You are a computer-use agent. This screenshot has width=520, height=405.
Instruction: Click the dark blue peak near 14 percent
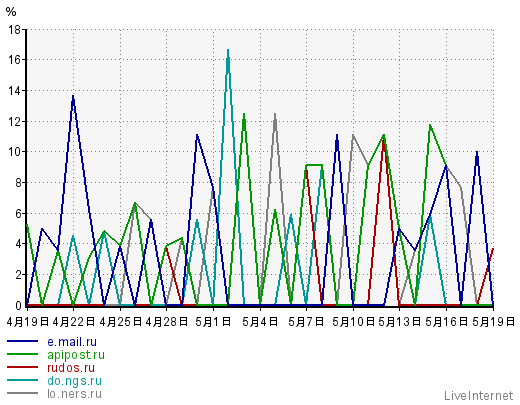click(x=73, y=97)
